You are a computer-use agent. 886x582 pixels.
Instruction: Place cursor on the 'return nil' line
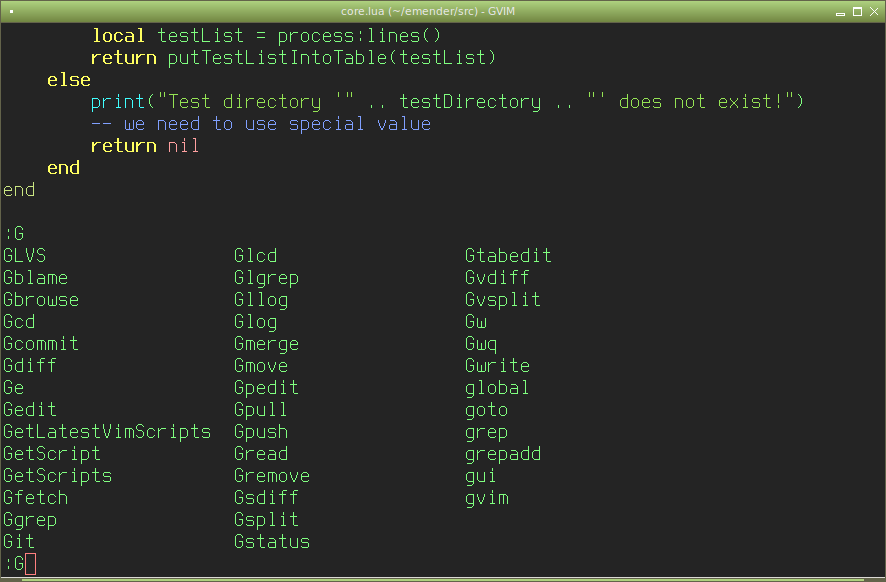145,146
